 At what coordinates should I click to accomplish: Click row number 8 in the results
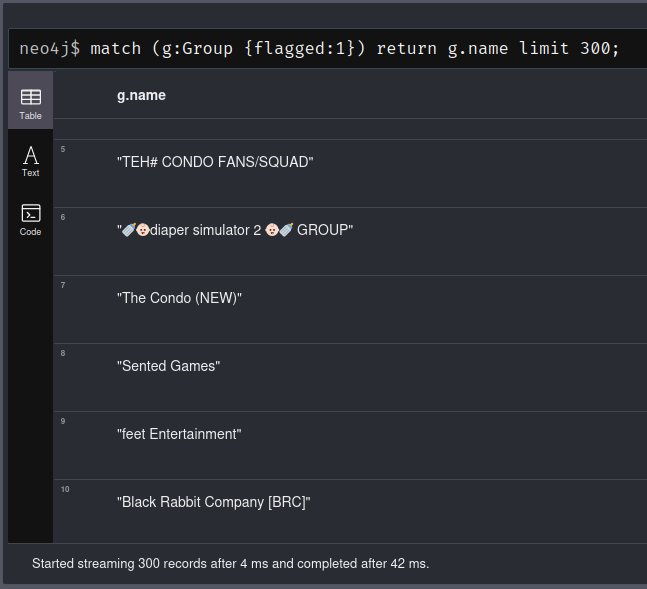(x=63, y=353)
